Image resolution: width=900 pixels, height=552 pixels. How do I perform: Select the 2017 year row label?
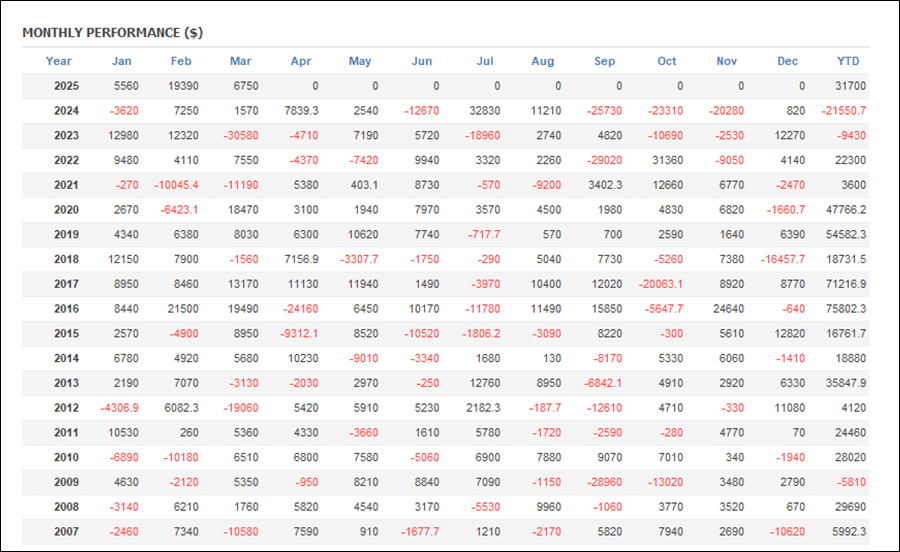pos(67,283)
